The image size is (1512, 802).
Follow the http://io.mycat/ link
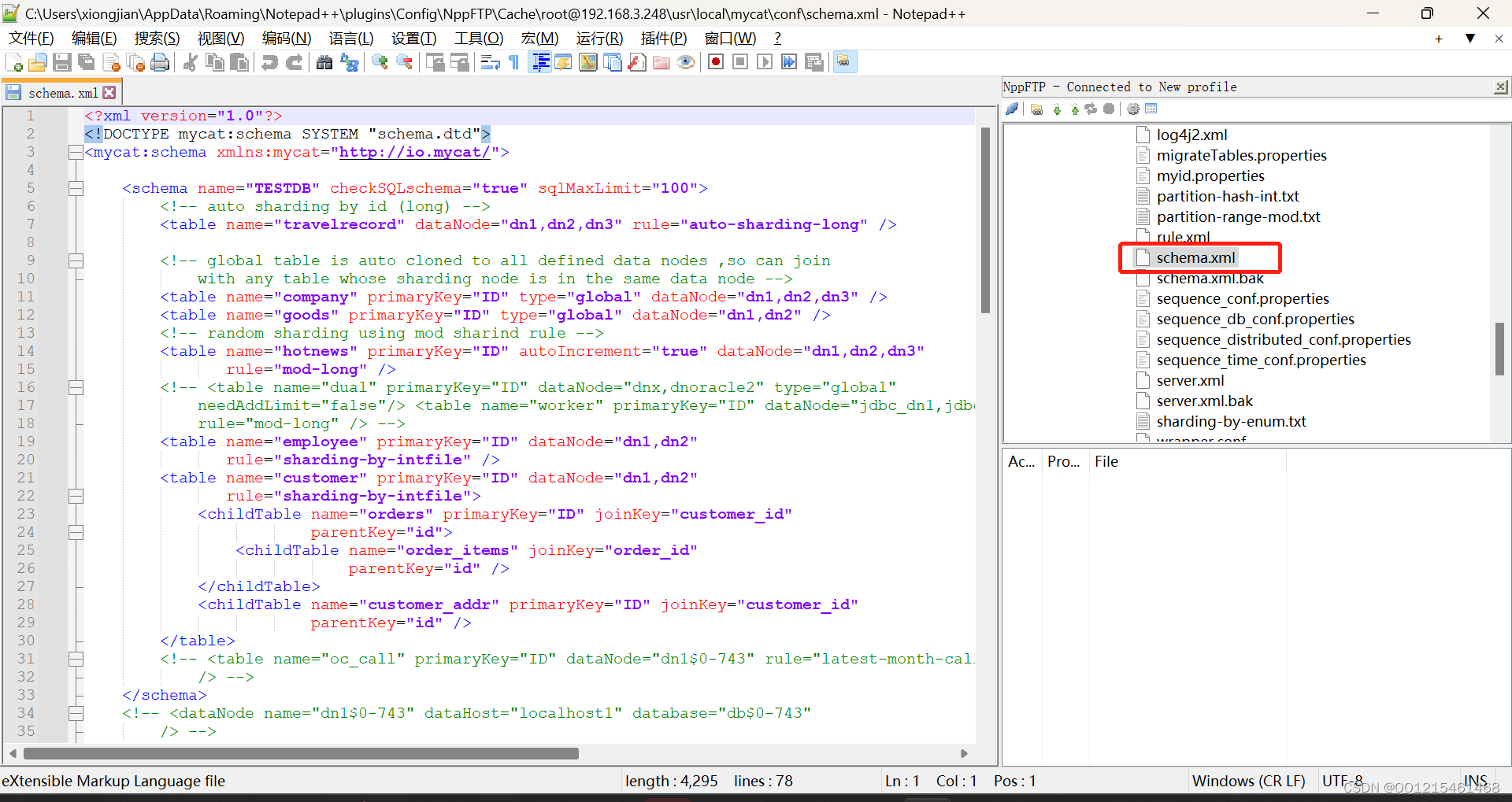click(x=415, y=152)
